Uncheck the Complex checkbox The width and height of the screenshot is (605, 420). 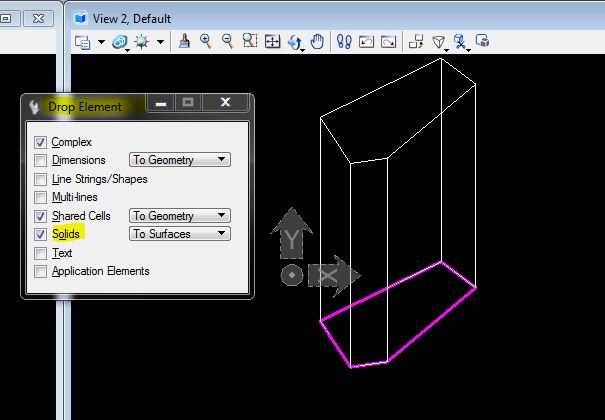[40, 142]
